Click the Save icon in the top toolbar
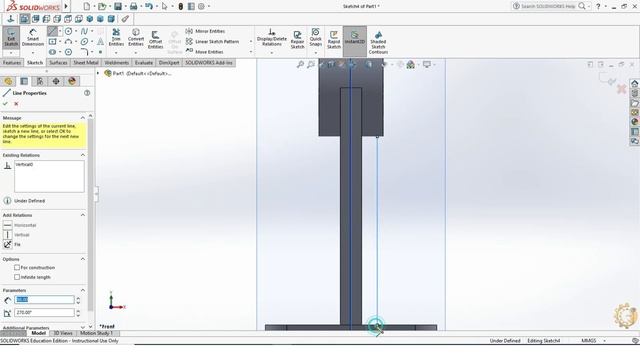Viewport: 640px width, 360px height. coord(118,6)
